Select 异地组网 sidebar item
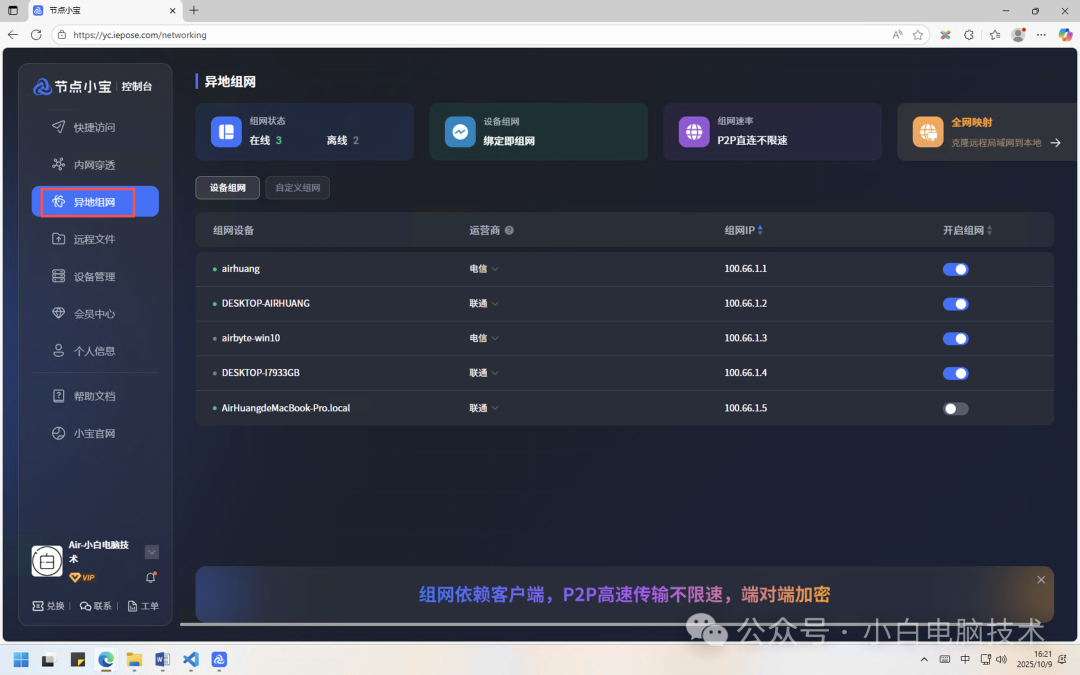 click(94, 202)
